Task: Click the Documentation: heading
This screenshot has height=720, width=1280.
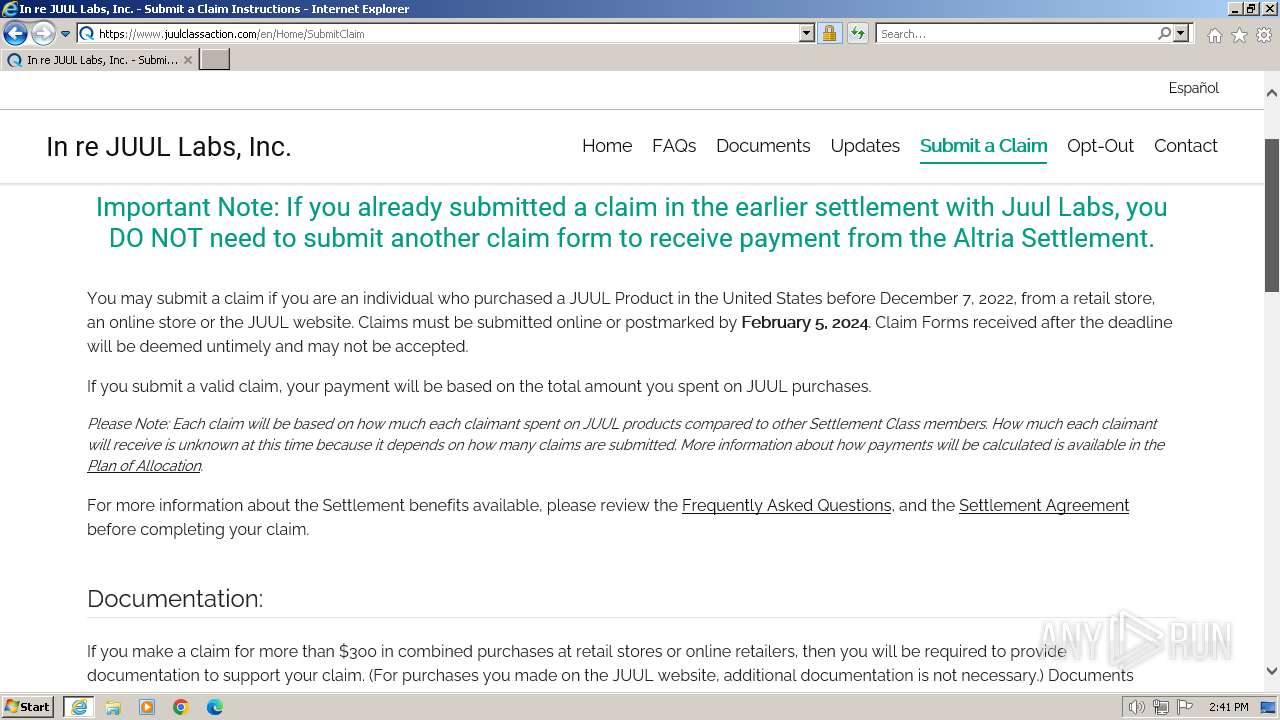Action: (x=175, y=599)
